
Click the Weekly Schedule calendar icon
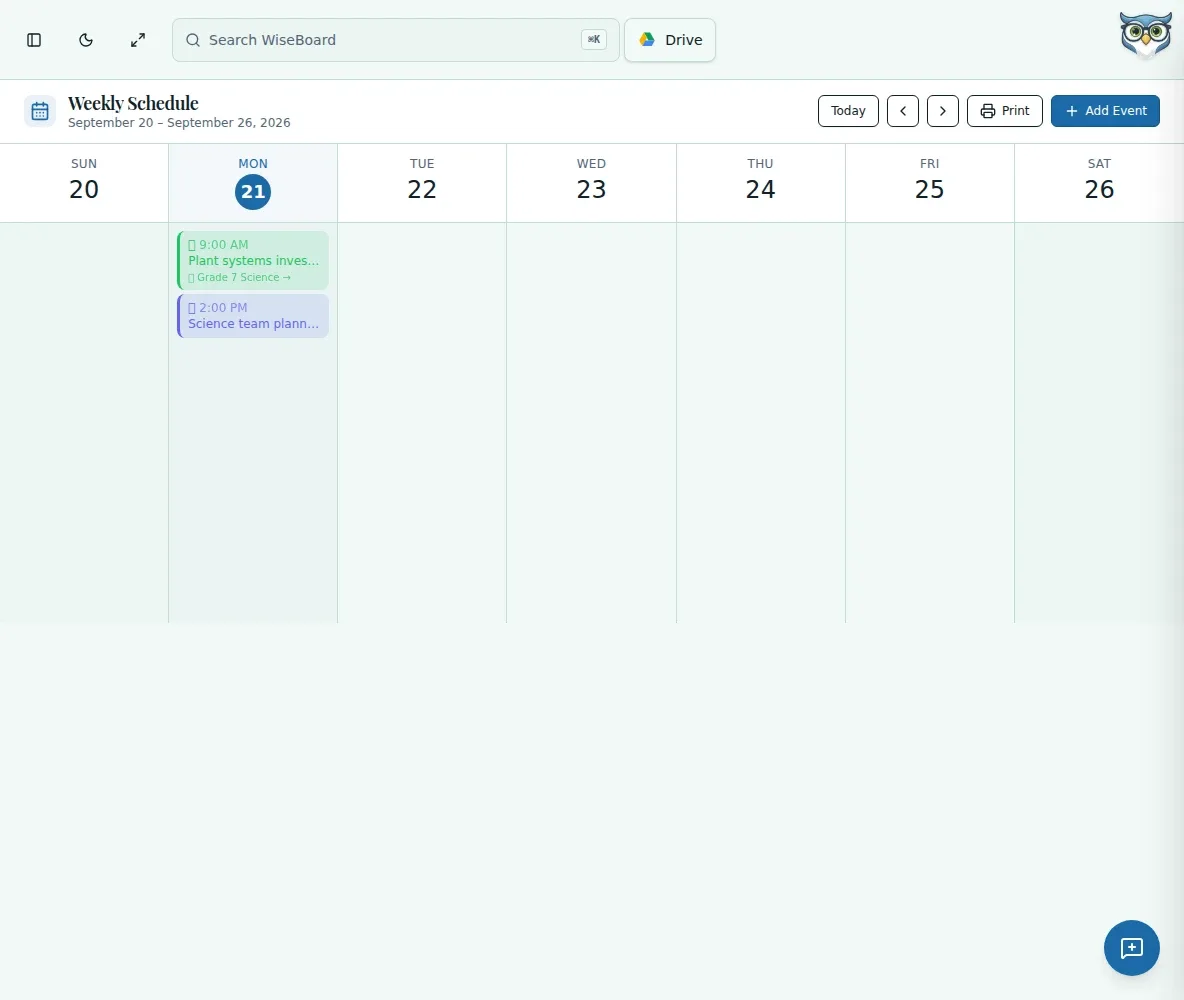point(40,111)
